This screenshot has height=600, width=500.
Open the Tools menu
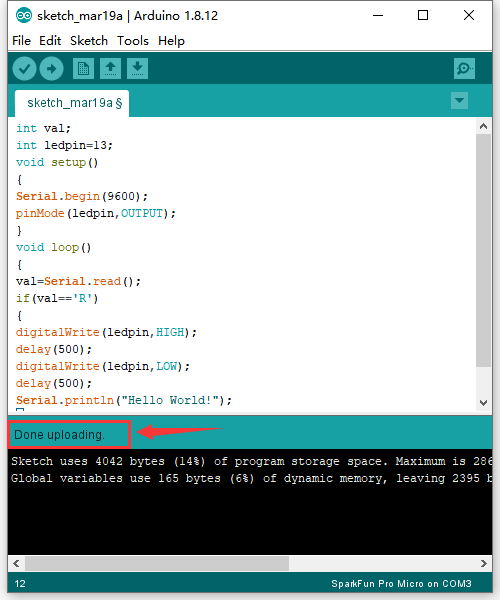click(x=133, y=41)
